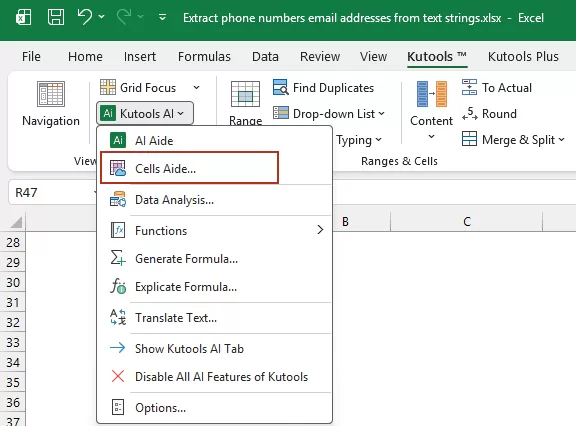
Task: Select row 31 header
Action: point(13,302)
